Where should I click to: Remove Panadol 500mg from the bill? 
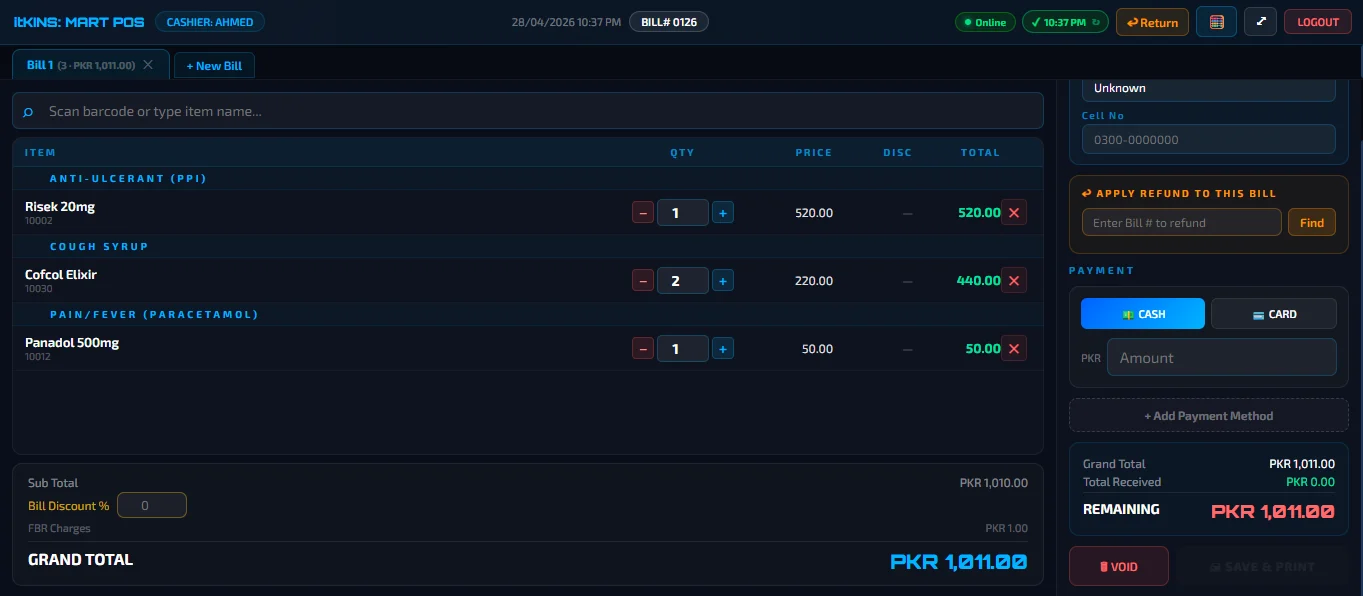tap(1014, 349)
